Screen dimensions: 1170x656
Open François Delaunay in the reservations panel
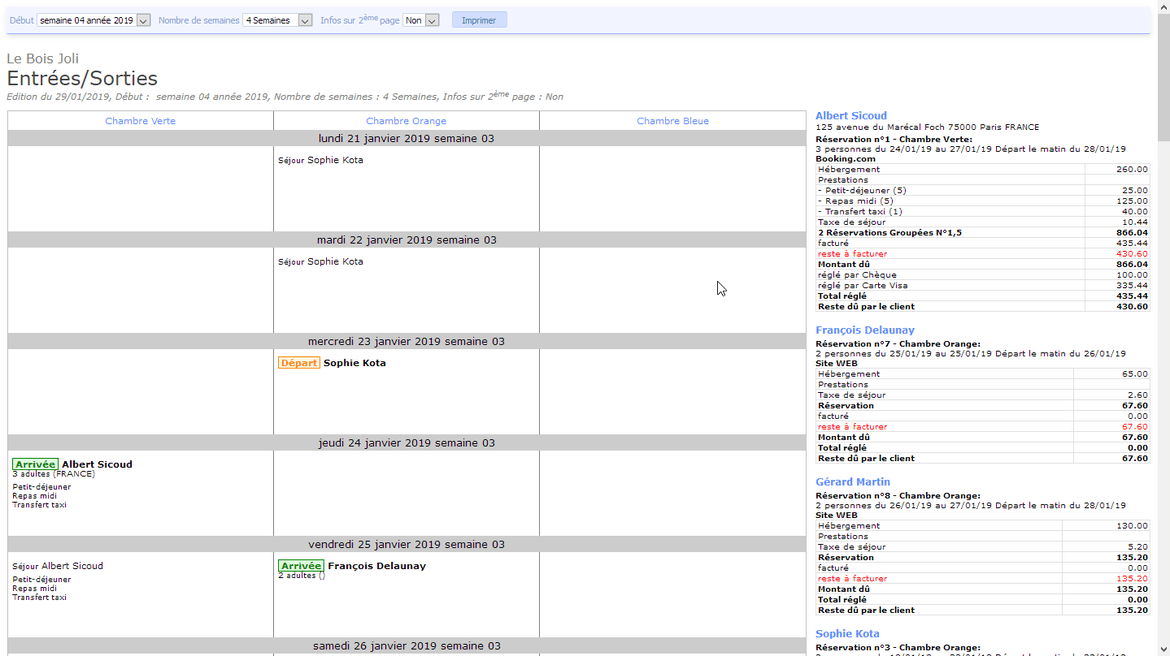(x=865, y=330)
